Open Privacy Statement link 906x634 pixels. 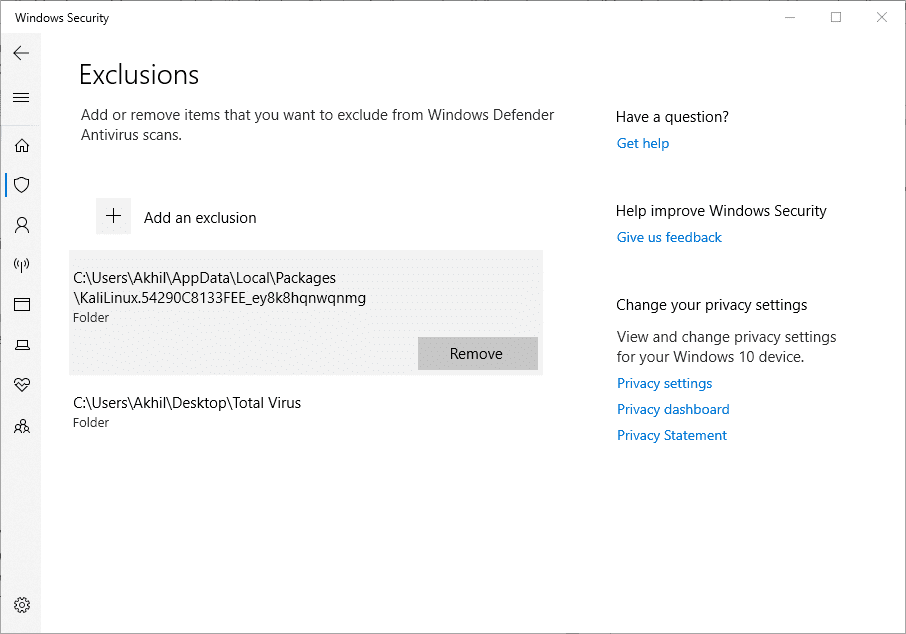pos(672,435)
